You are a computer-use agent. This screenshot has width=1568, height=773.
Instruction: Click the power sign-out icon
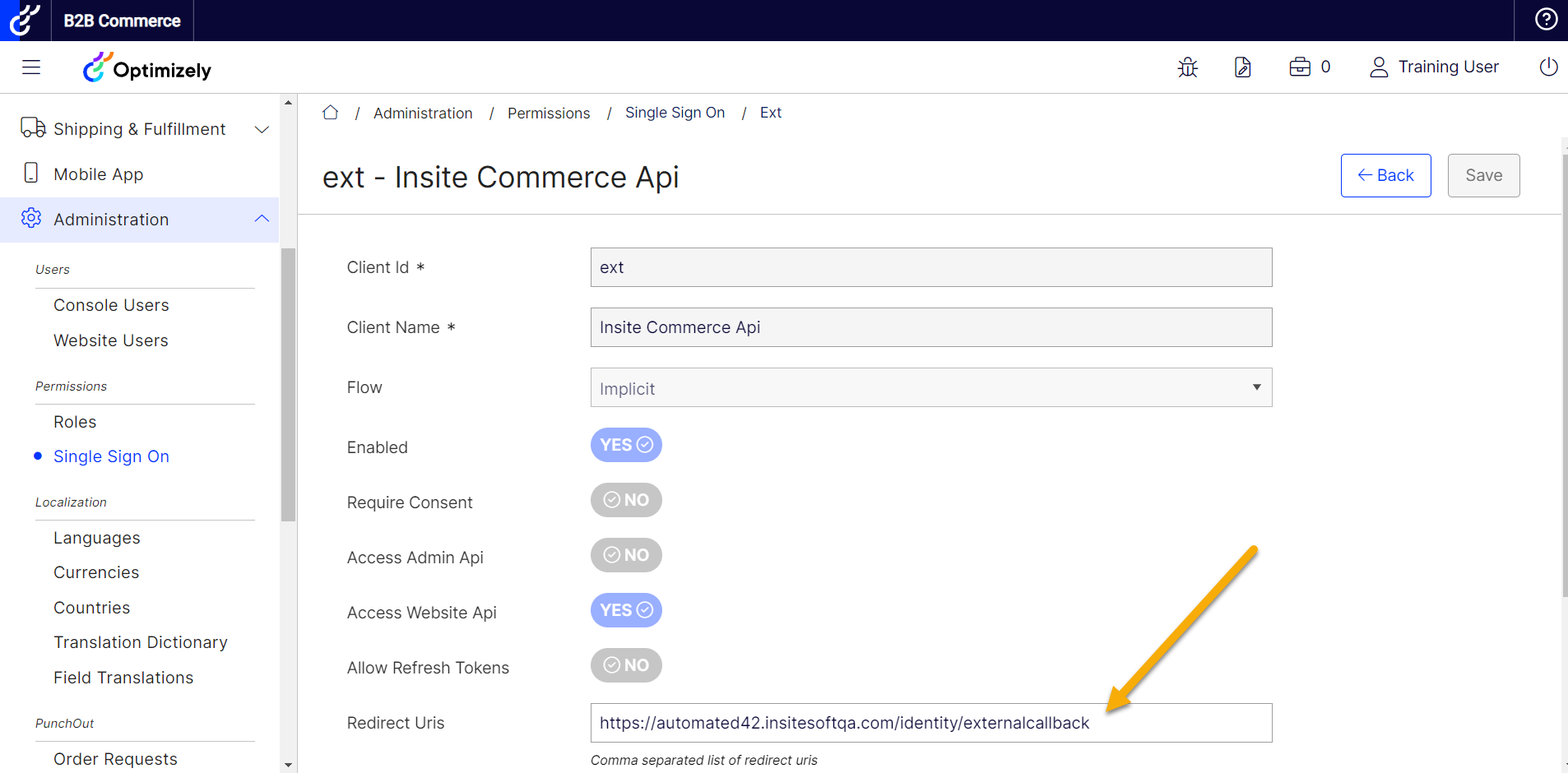tap(1548, 67)
